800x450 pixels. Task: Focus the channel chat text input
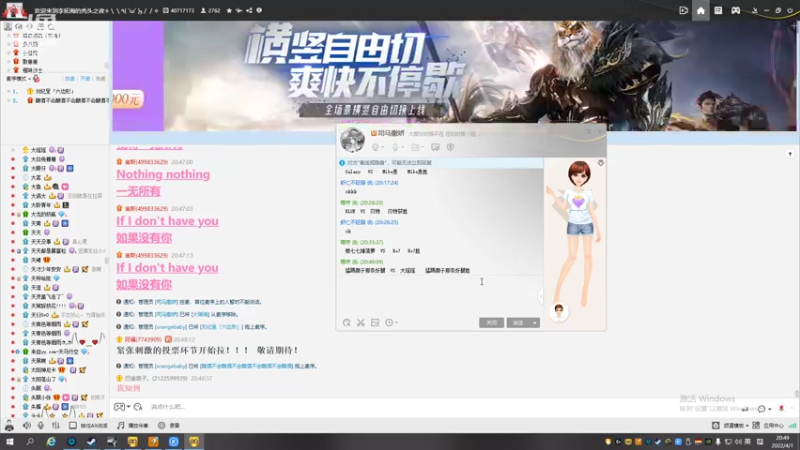(x=434, y=407)
